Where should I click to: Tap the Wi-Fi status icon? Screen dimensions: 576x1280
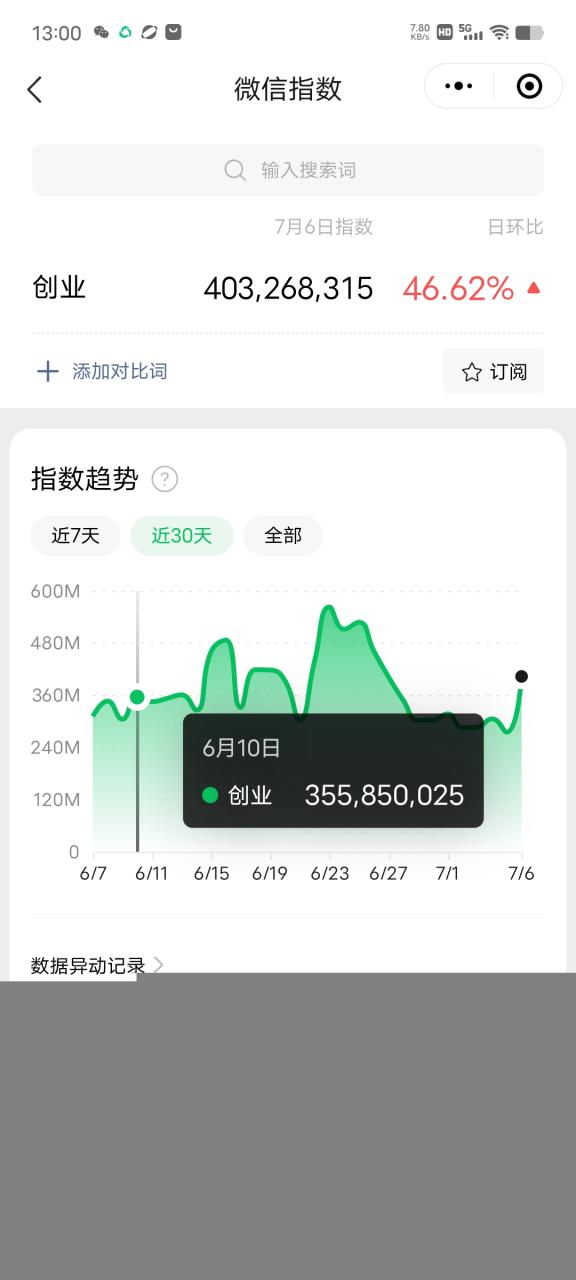(x=499, y=32)
